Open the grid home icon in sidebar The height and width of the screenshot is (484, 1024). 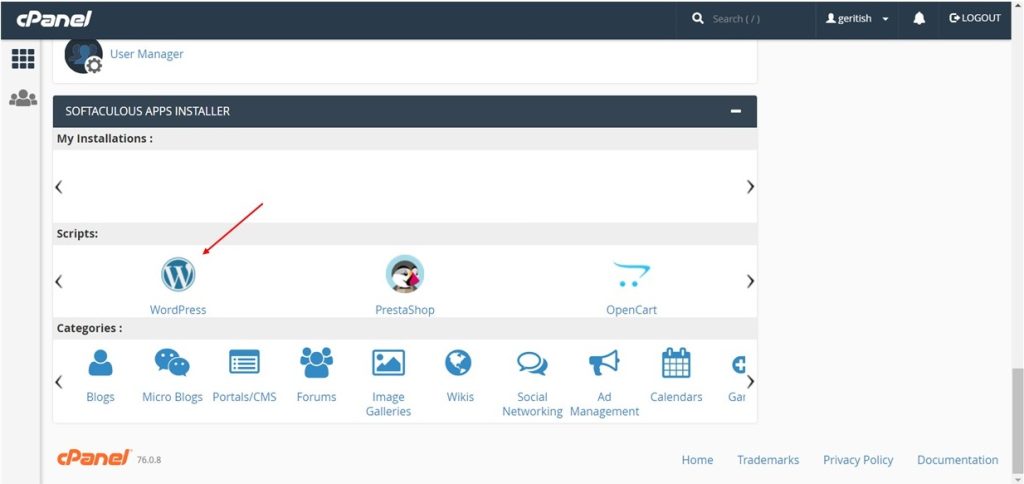23,59
